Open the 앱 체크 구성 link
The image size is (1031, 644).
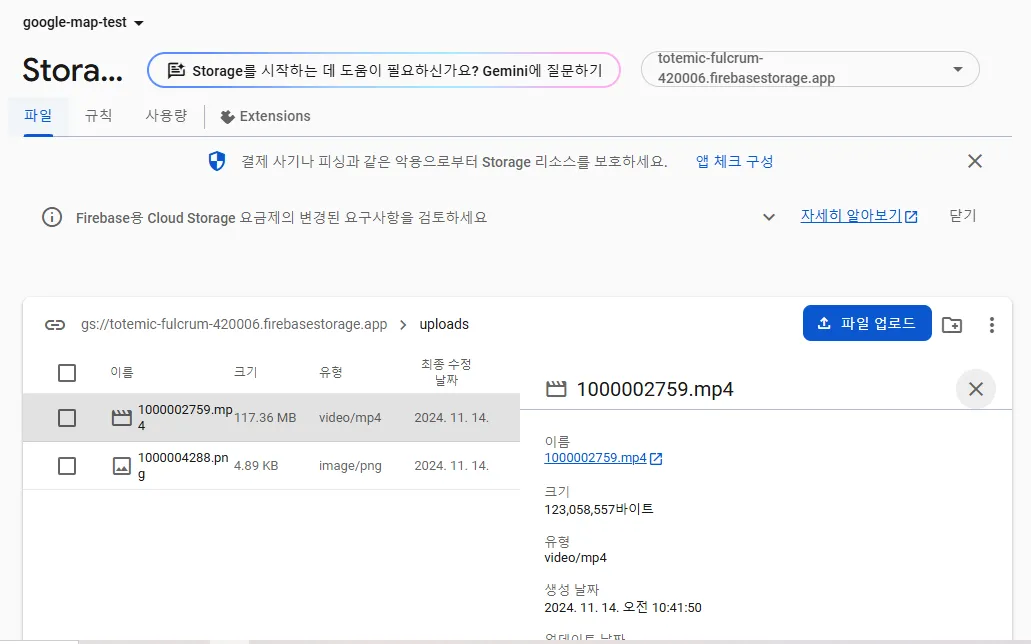tap(734, 161)
